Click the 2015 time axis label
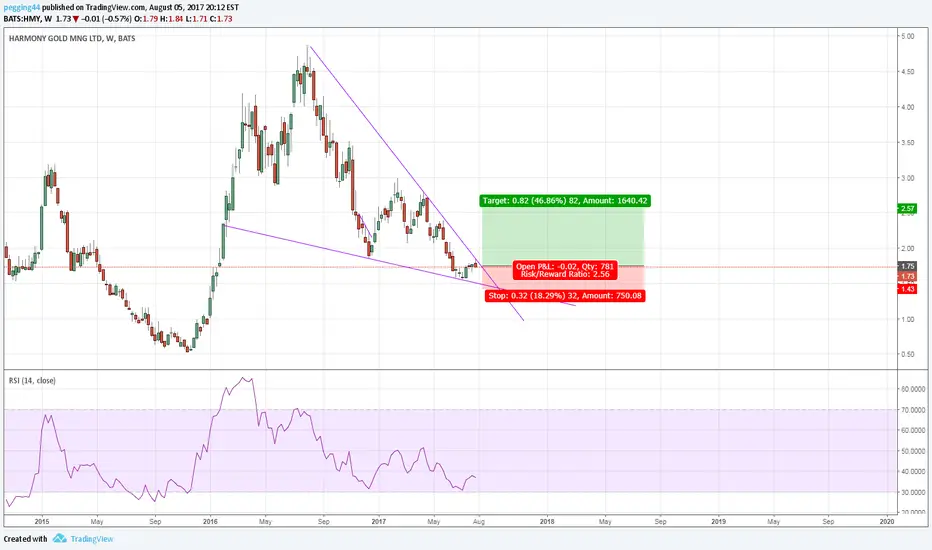 [x=42, y=521]
